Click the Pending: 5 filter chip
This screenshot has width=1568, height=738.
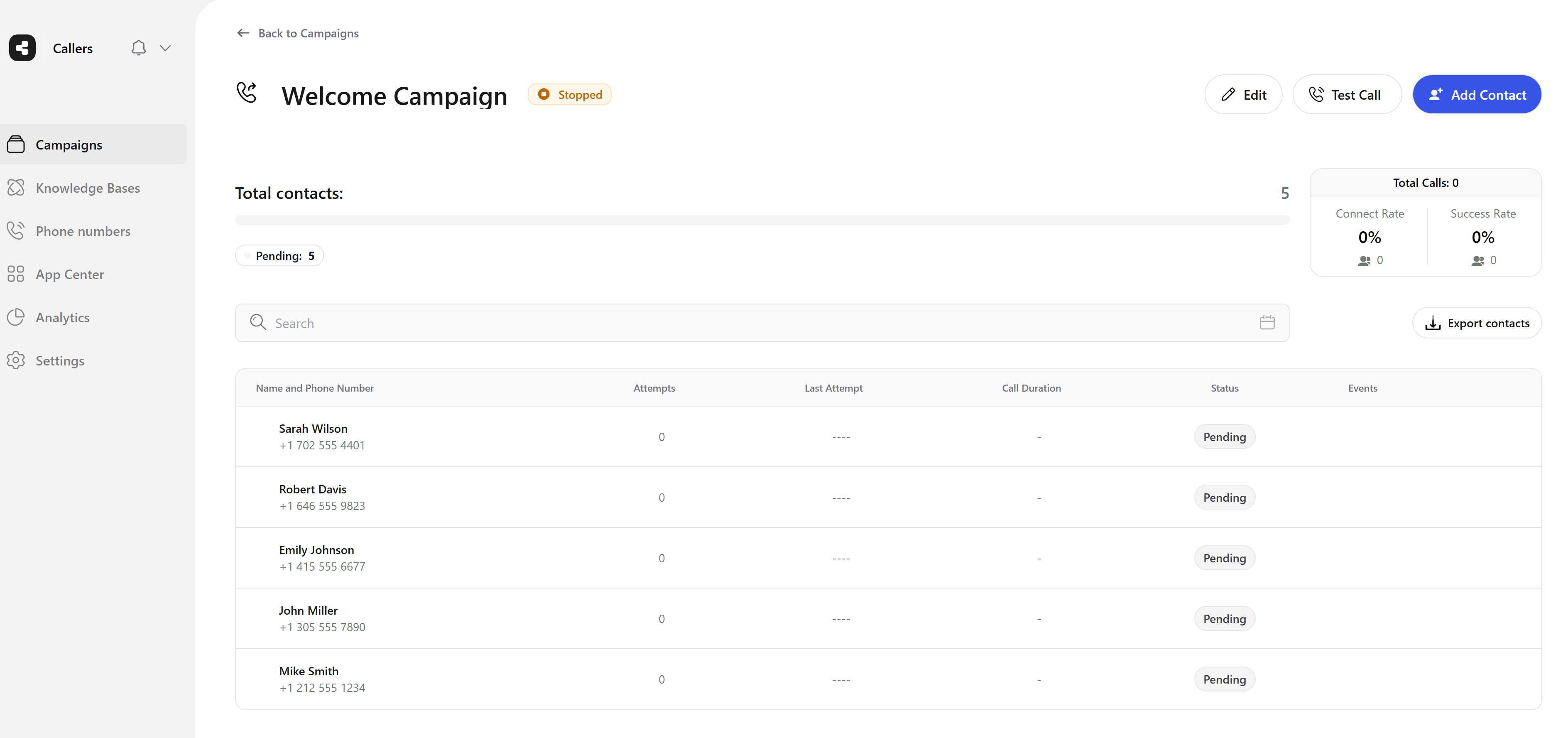coord(279,256)
